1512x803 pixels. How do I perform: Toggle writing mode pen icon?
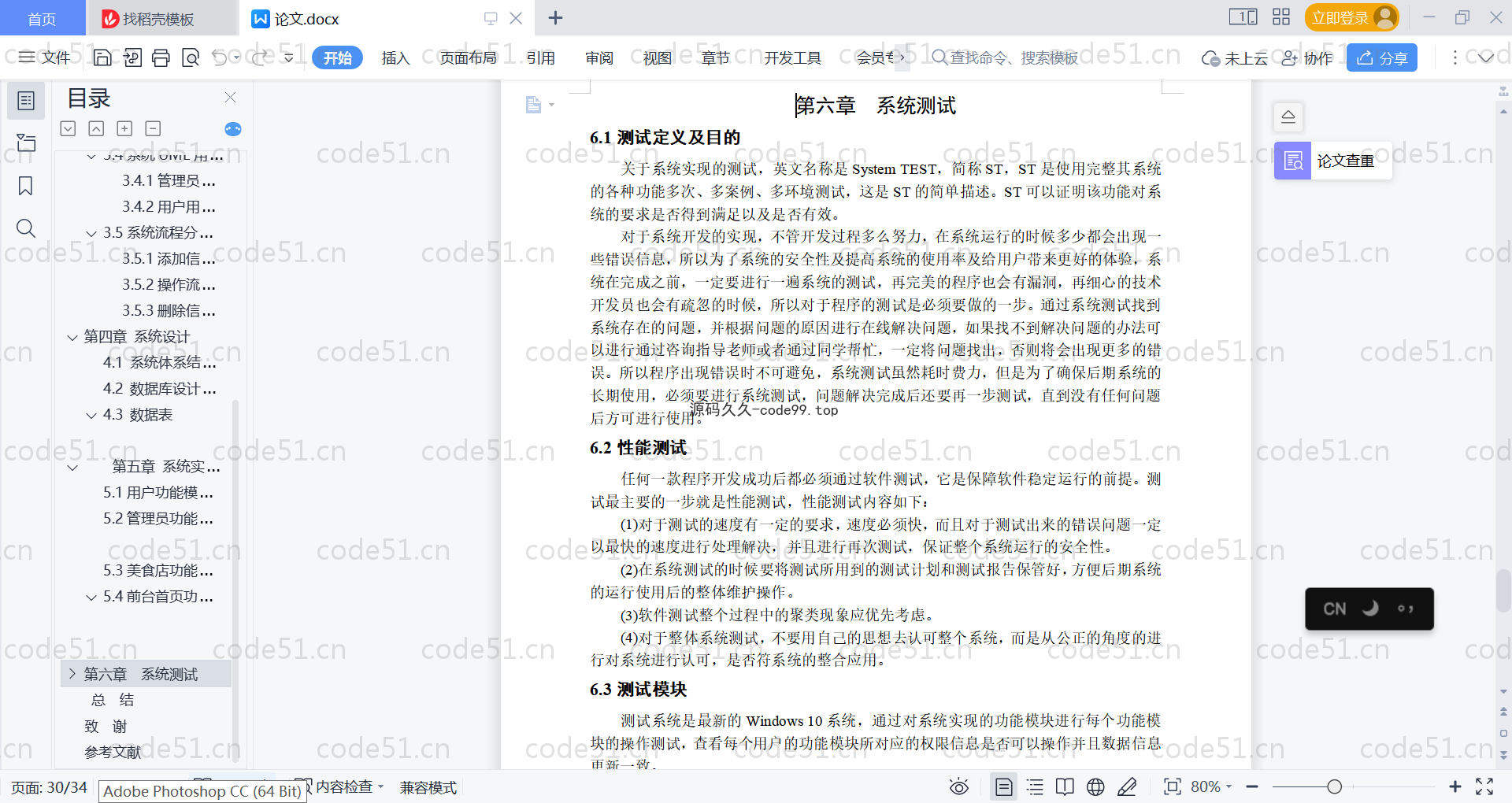click(x=1127, y=786)
